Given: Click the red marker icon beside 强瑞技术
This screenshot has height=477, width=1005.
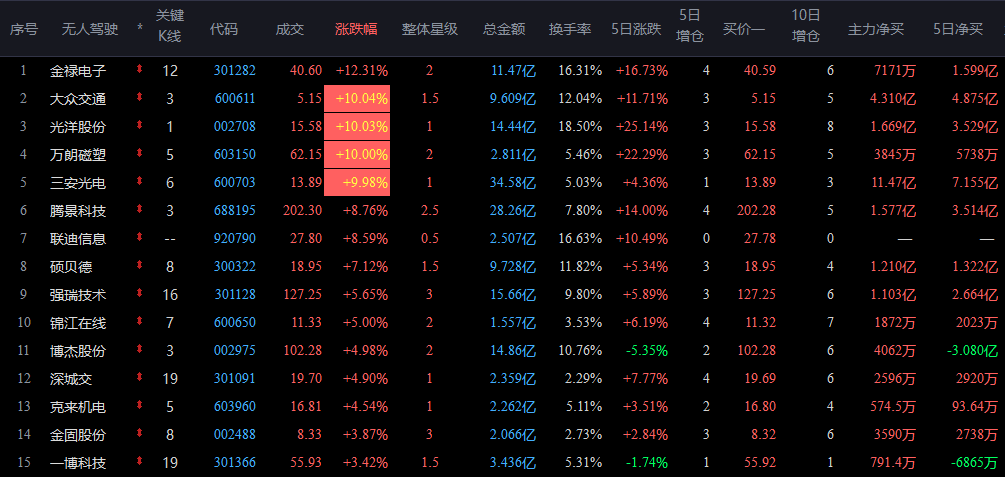Looking at the screenshot, I should 140,294.
